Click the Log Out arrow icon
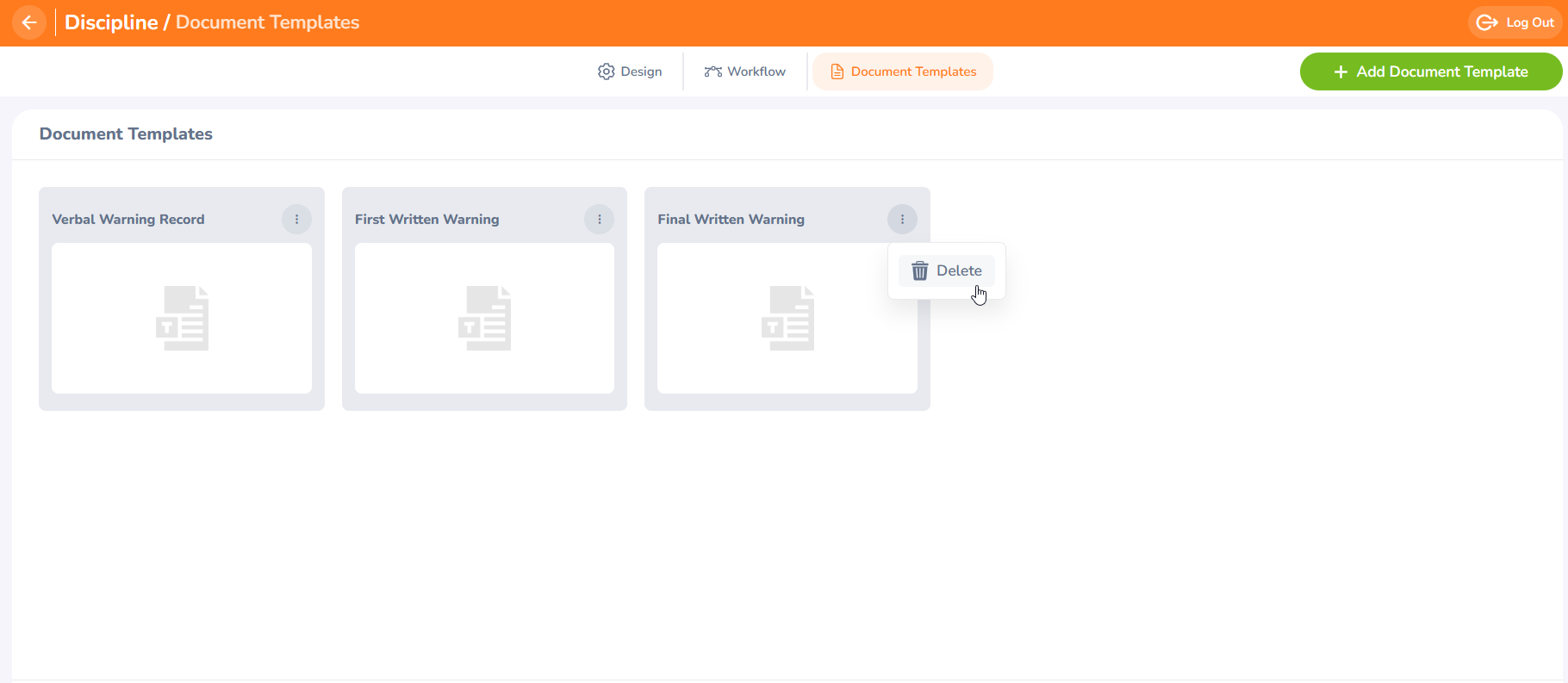This screenshot has width=1568, height=683. [1487, 23]
